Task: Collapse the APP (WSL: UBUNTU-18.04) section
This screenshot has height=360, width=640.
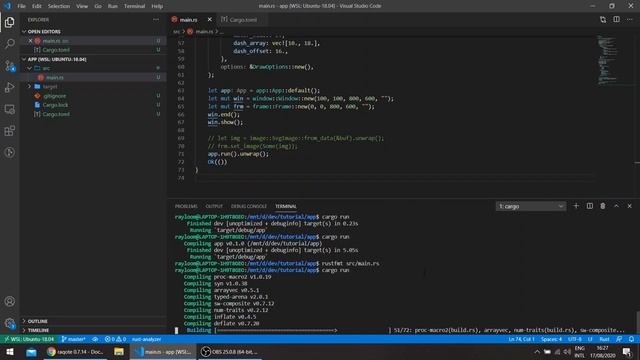Action: pos(24,59)
